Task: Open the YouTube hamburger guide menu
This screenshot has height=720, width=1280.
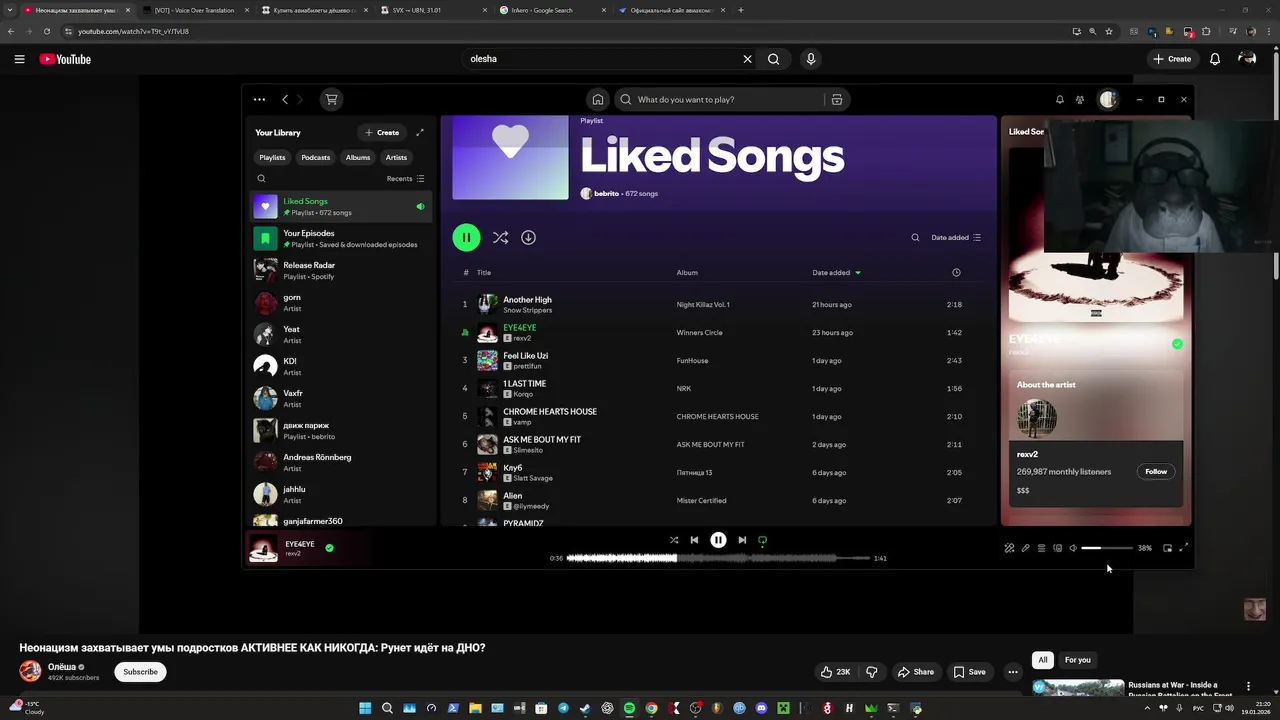Action: point(19,59)
